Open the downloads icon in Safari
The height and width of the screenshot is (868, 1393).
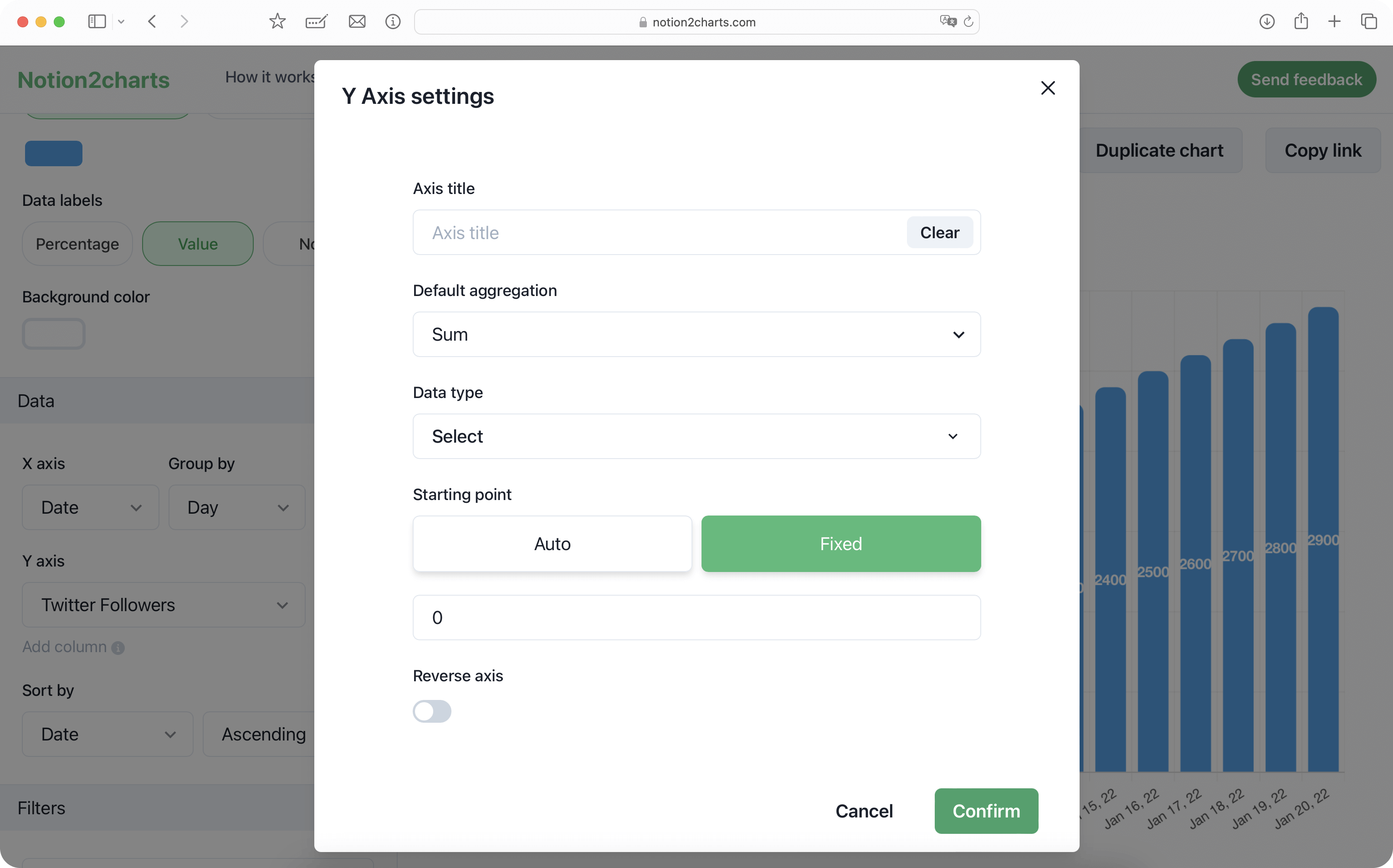click(1267, 22)
